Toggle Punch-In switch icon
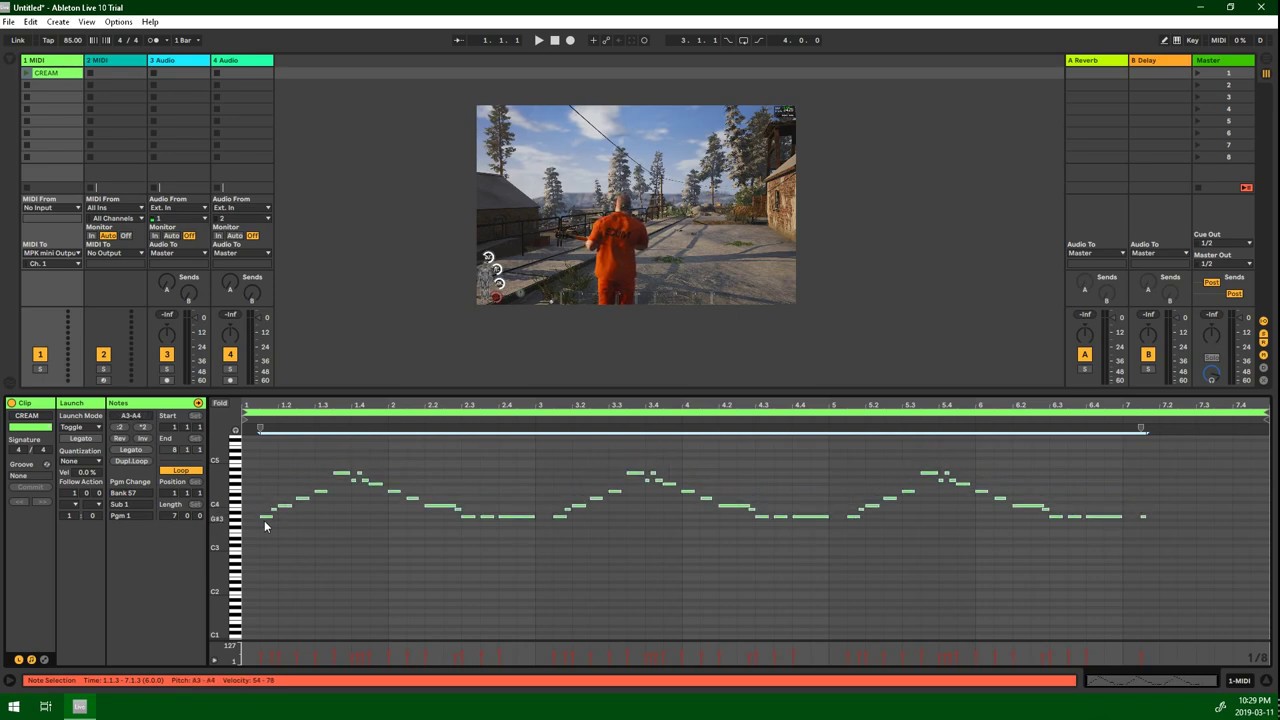The width and height of the screenshot is (1280, 720). coord(728,40)
